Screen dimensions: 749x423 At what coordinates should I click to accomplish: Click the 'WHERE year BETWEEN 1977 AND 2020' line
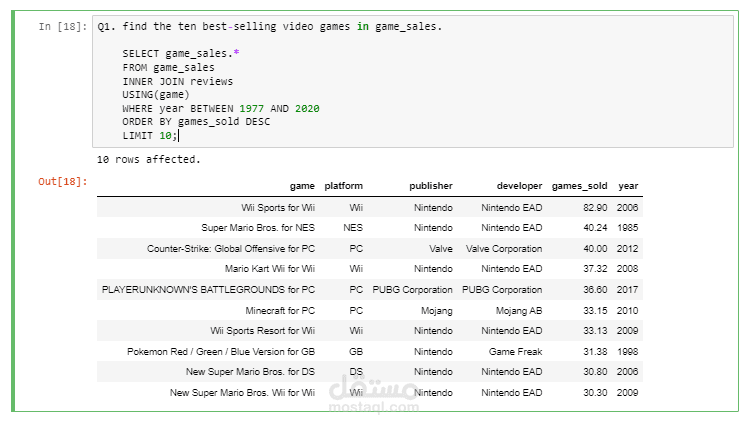coord(221,108)
